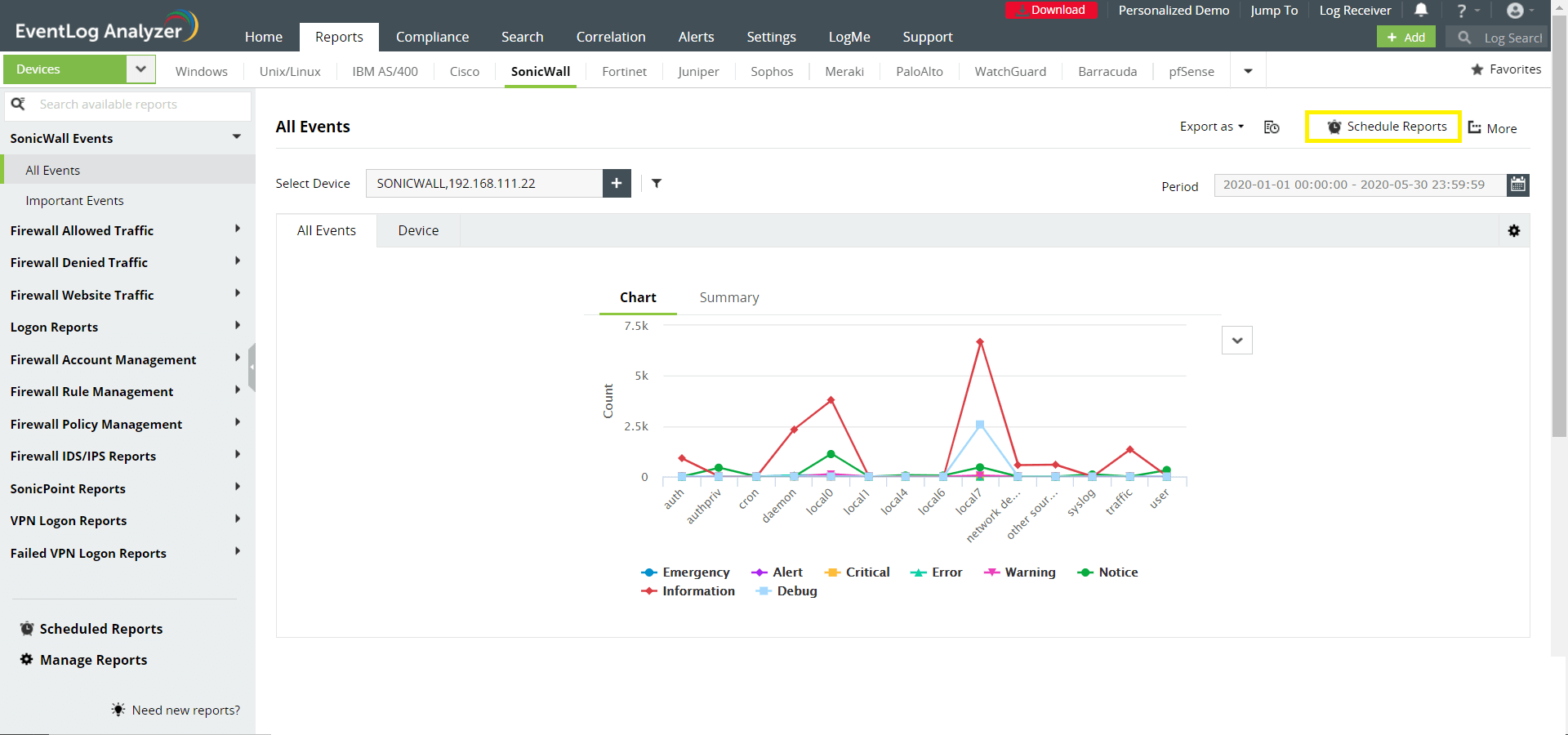Toggle the Warning series in the legend
This screenshot has width=1568, height=735.
pyautogui.click(x=1020, y=572)
